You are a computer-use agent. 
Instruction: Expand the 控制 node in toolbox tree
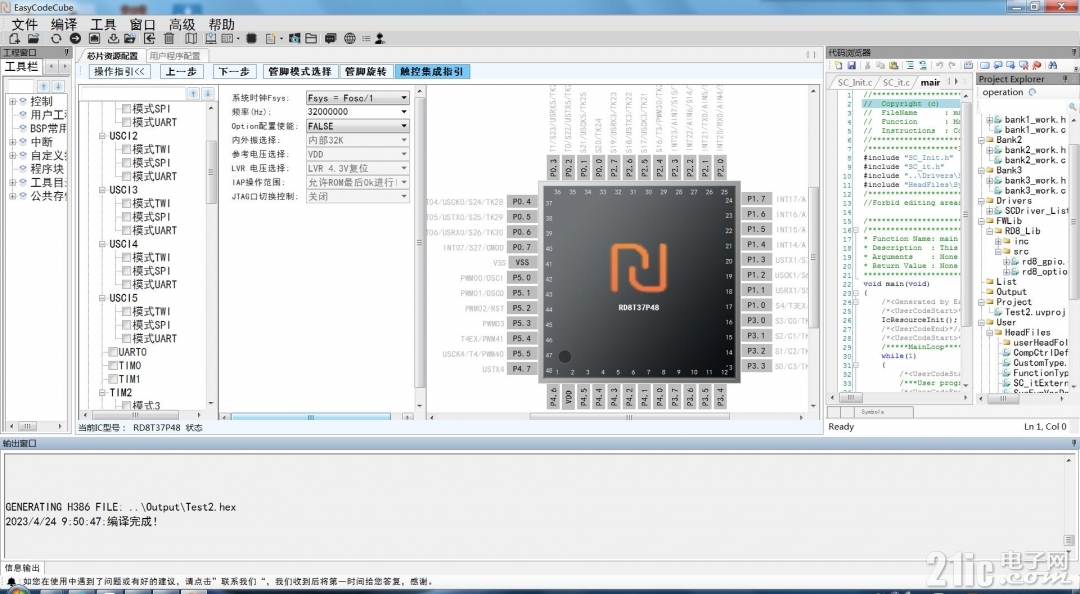(x=12, y=101)
